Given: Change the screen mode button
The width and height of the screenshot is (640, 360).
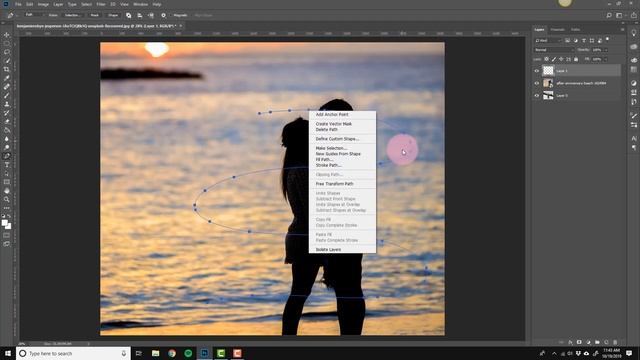Looking at the screenshot, I should [x=7, y=244].
